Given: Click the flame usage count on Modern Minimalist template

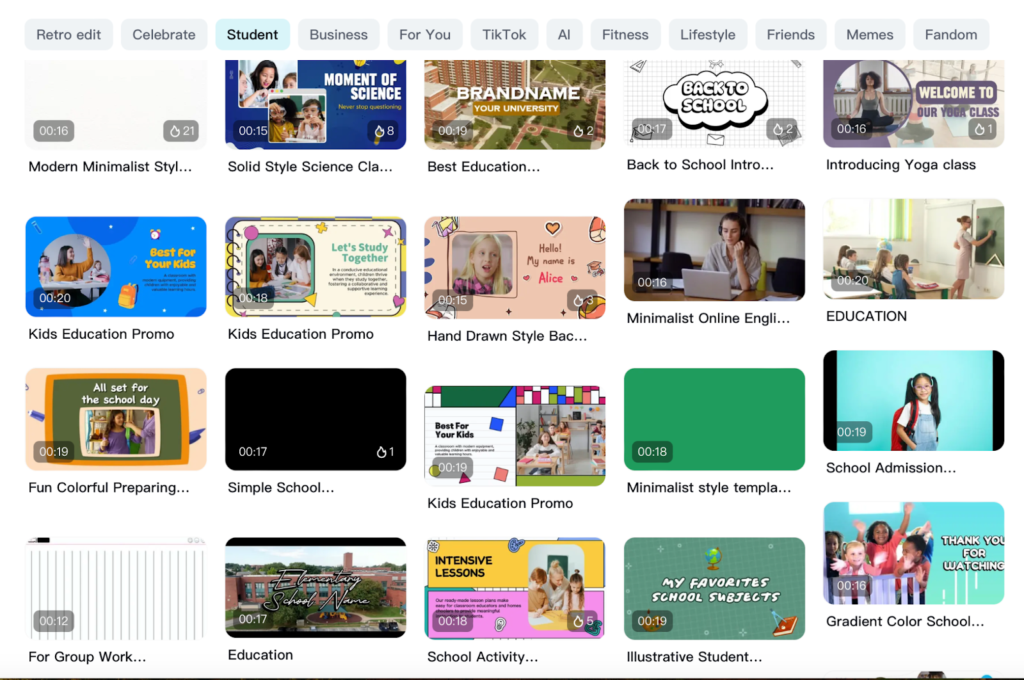Looking at the screenshot, I should coord(182,131).
